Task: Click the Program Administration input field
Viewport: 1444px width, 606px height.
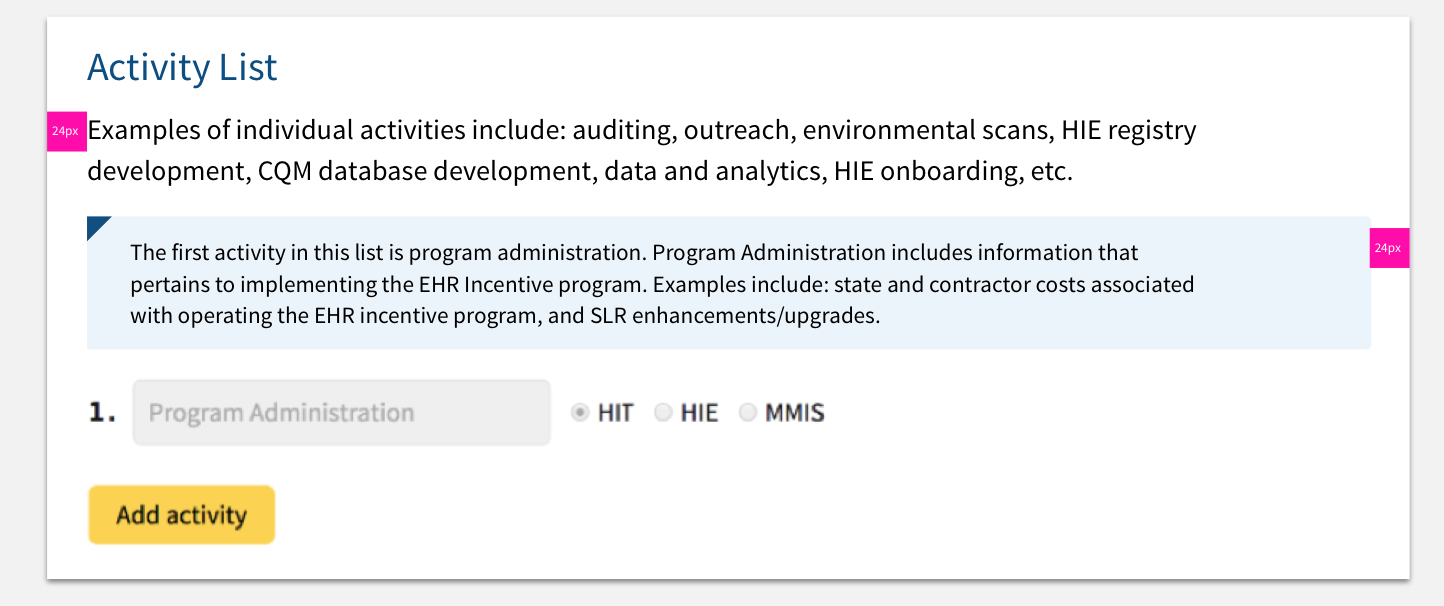Action: tap(341, 412)
